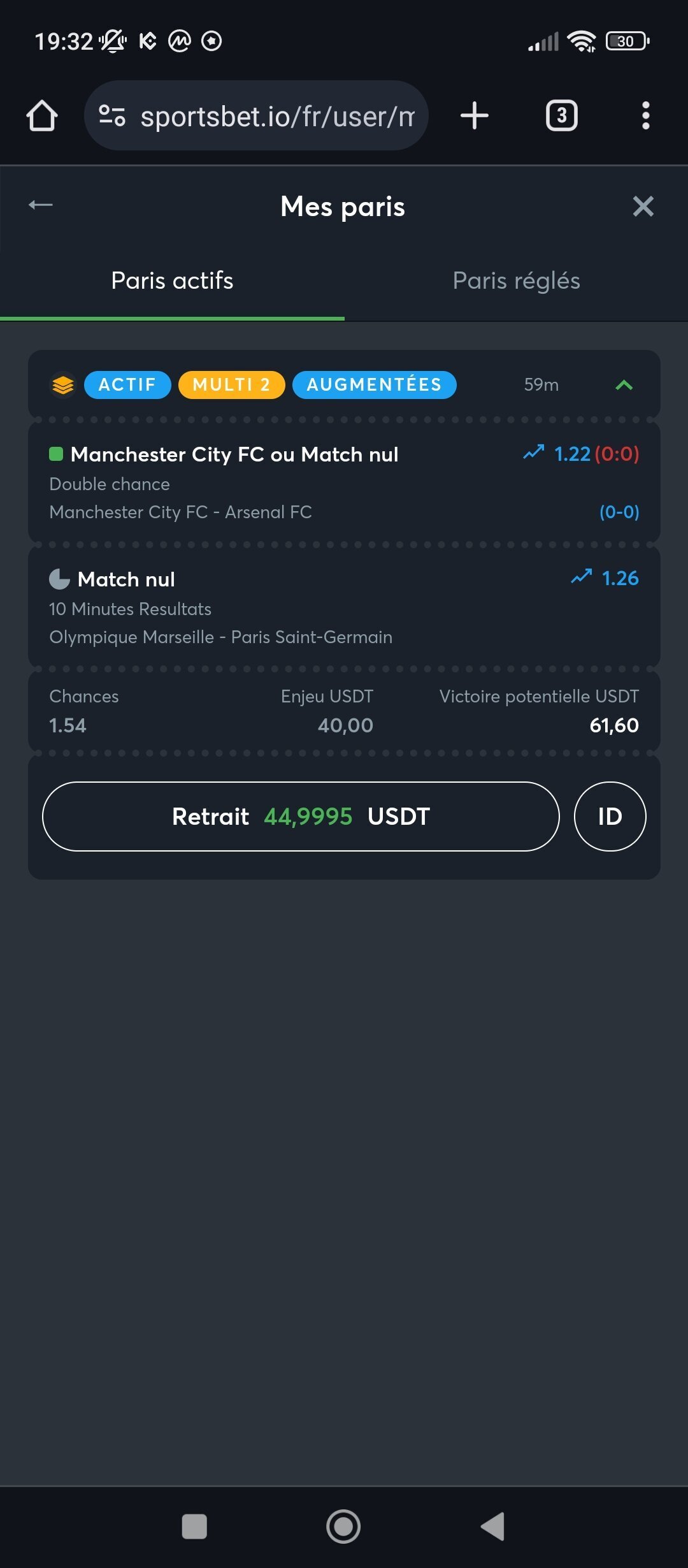Go back using the left arrow in Mes paris

pyautogui.click(x=41, y=205)
